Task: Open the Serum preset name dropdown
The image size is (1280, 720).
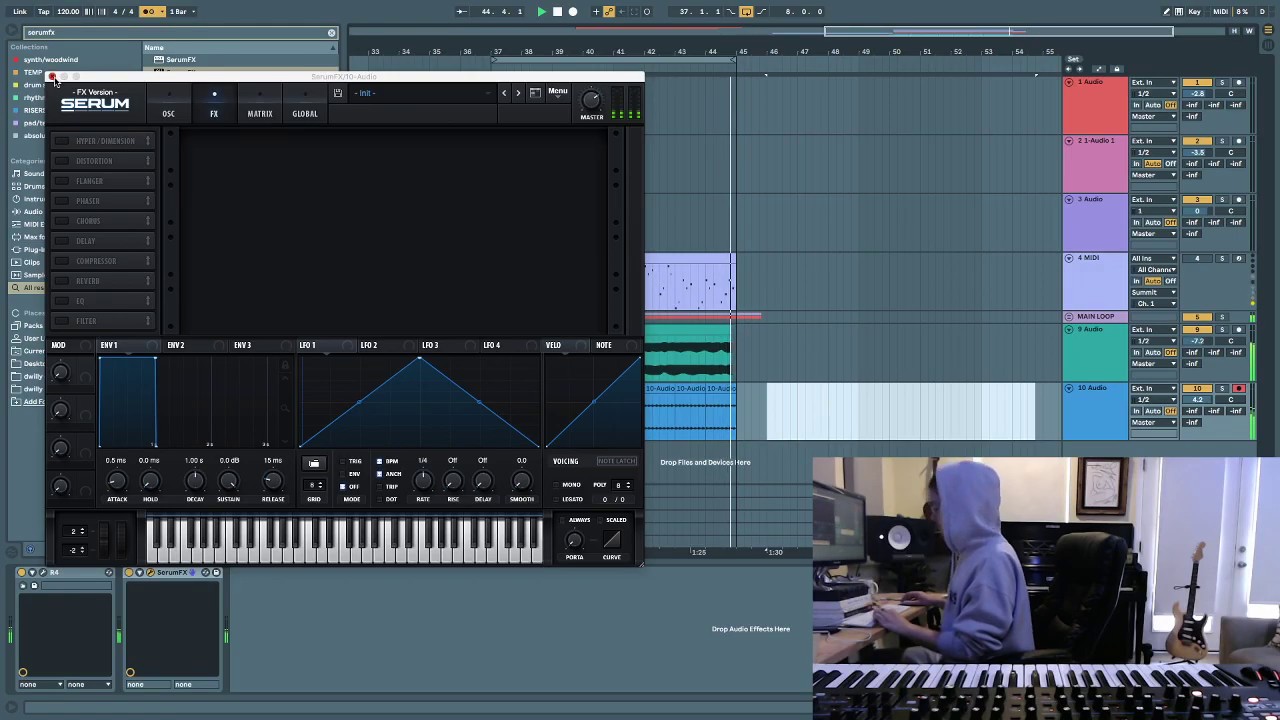Action: coord(423,93)
